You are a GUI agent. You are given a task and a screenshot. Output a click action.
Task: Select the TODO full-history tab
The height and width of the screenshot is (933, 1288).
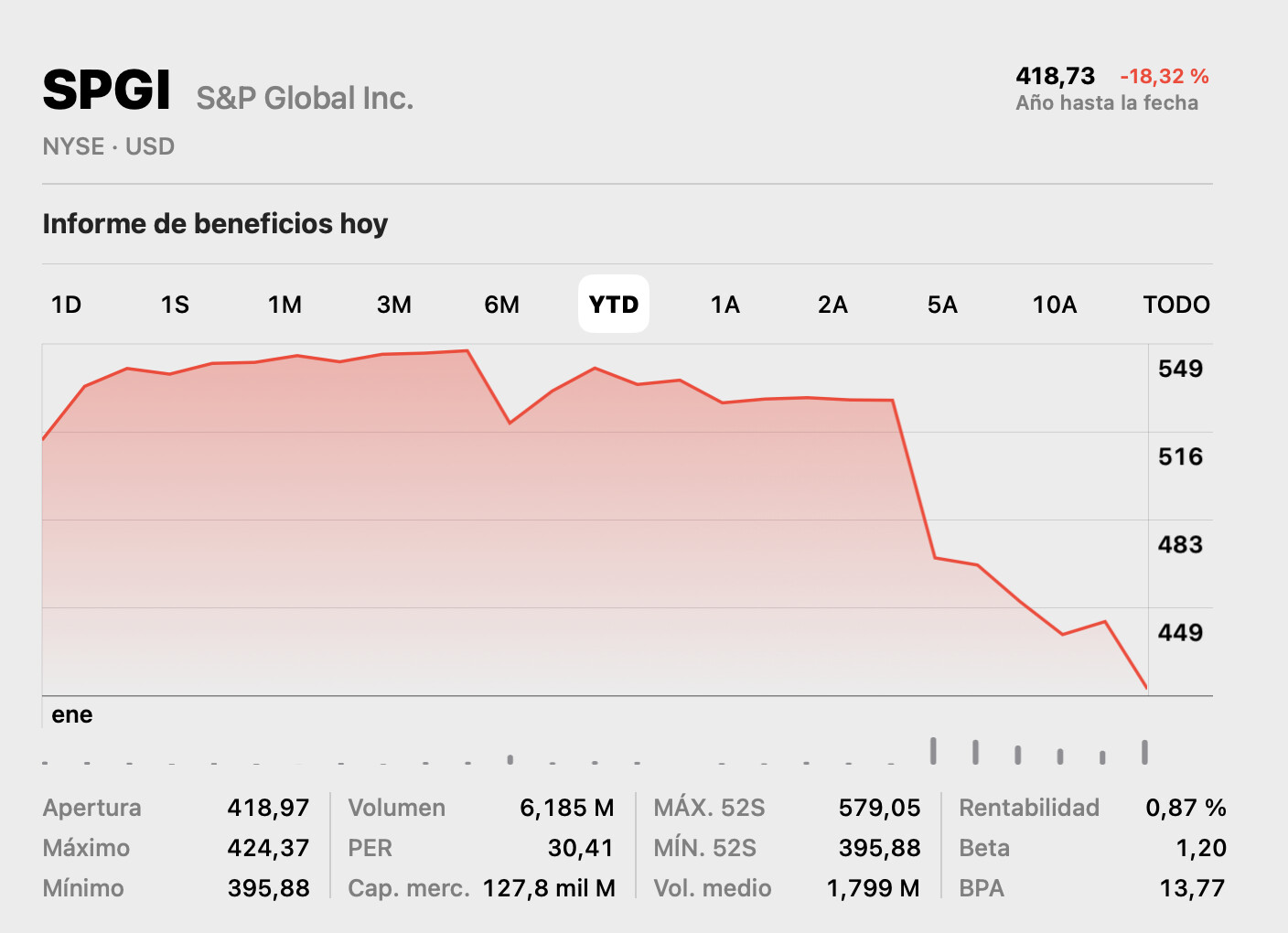click(1176, 305)
